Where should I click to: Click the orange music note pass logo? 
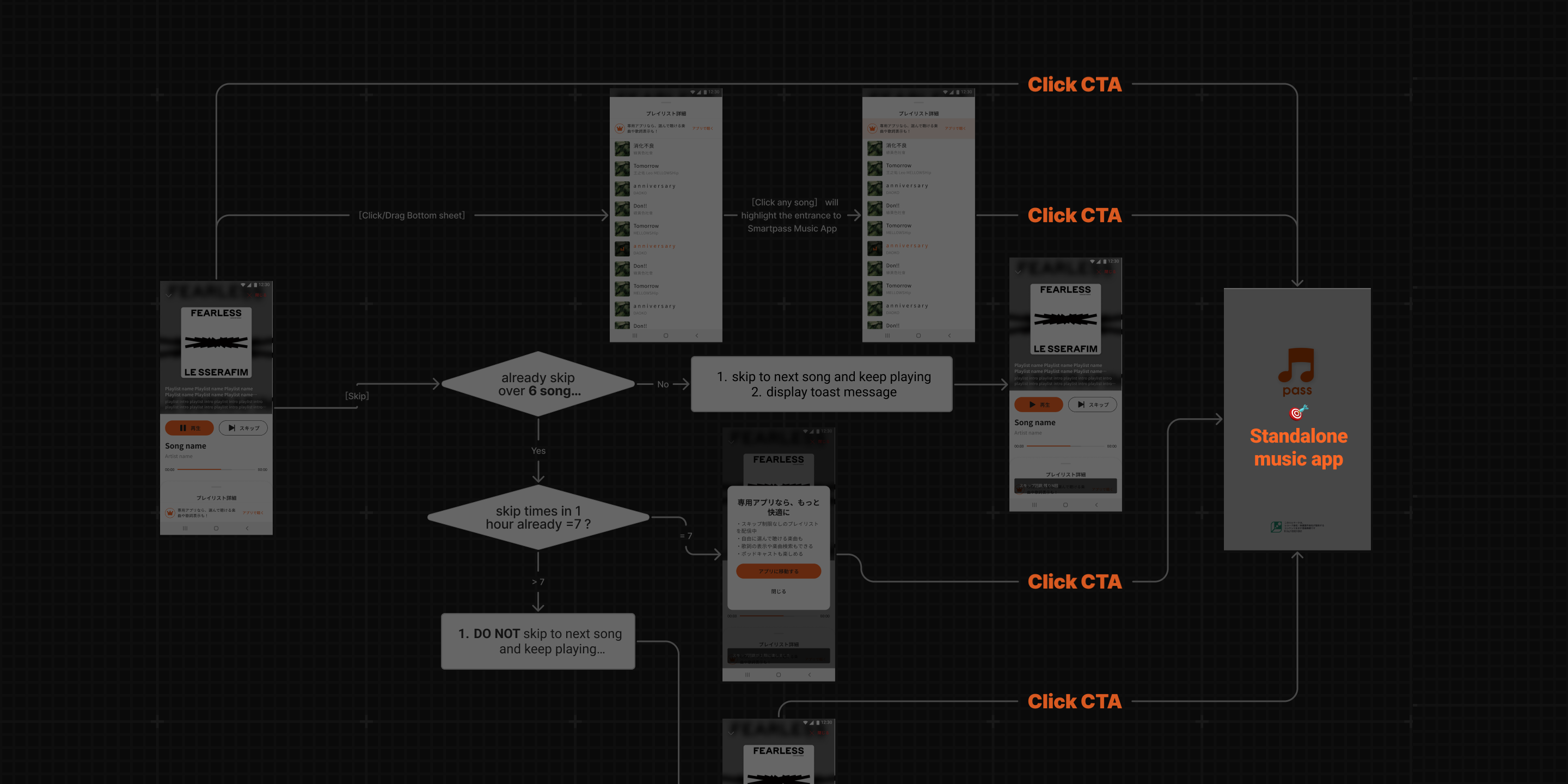[x=1296, y=365]
